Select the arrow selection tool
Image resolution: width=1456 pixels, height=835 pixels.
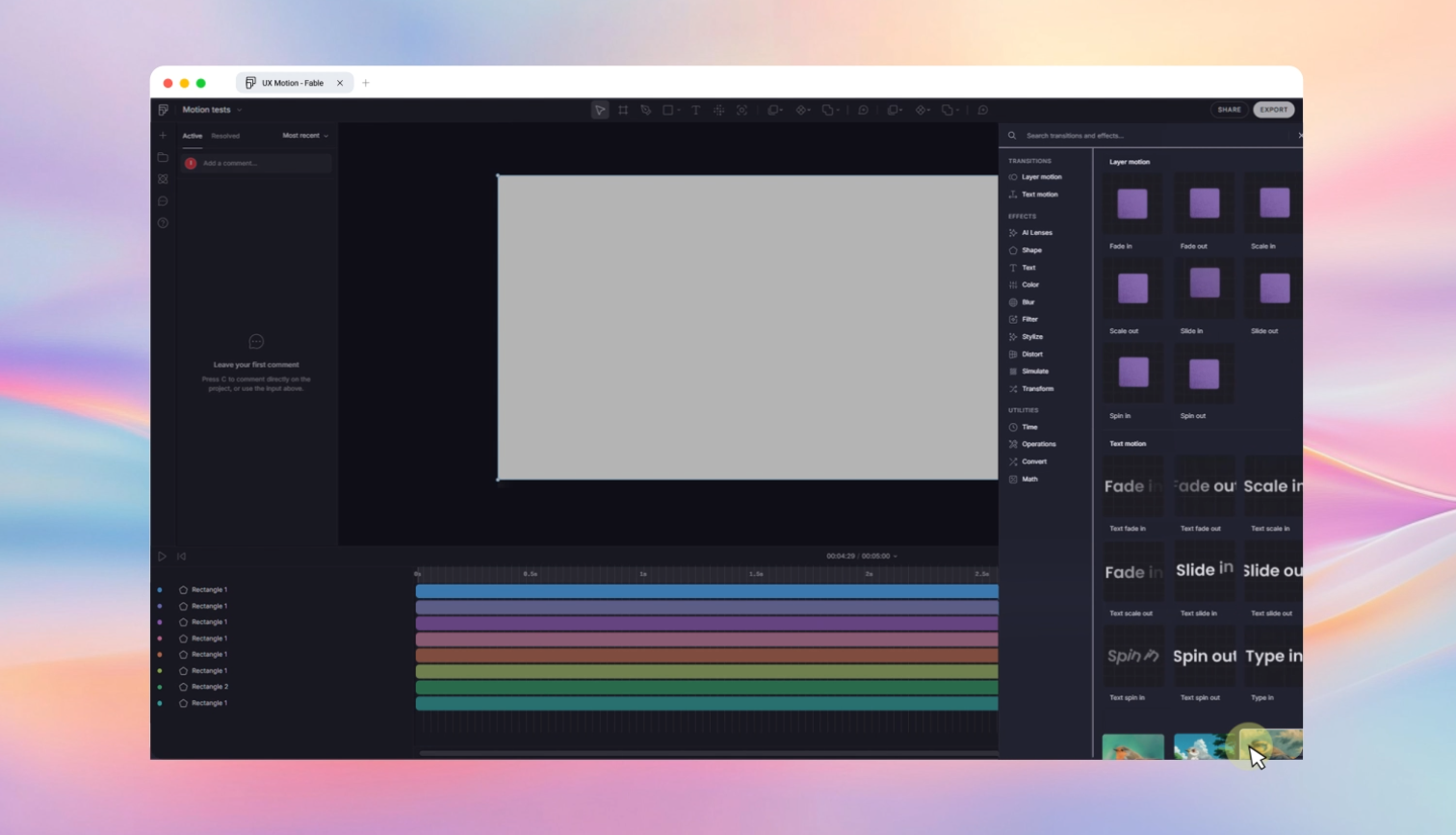click(x=600, y=110)
